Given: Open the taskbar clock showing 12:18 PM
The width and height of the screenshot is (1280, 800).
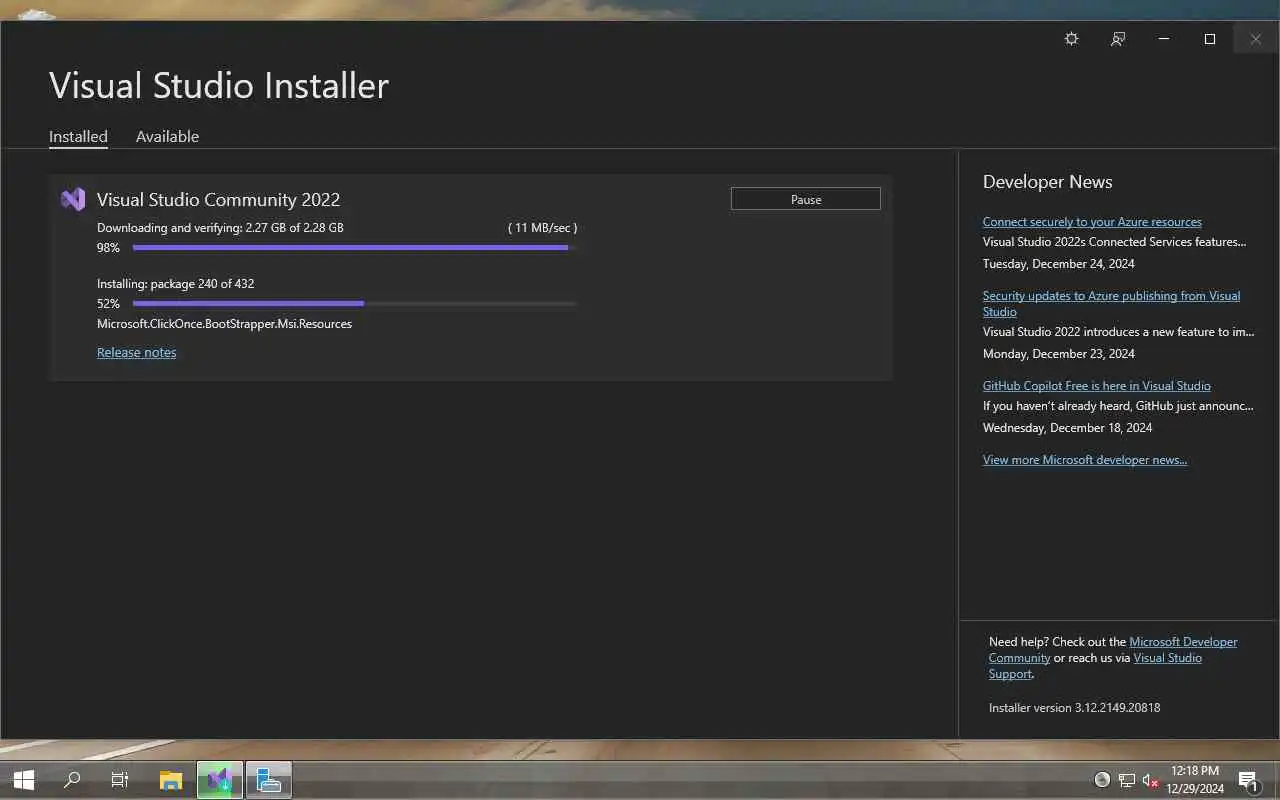Looking at the screenshot, I should pyautogui.click(x=1195, y=780).
